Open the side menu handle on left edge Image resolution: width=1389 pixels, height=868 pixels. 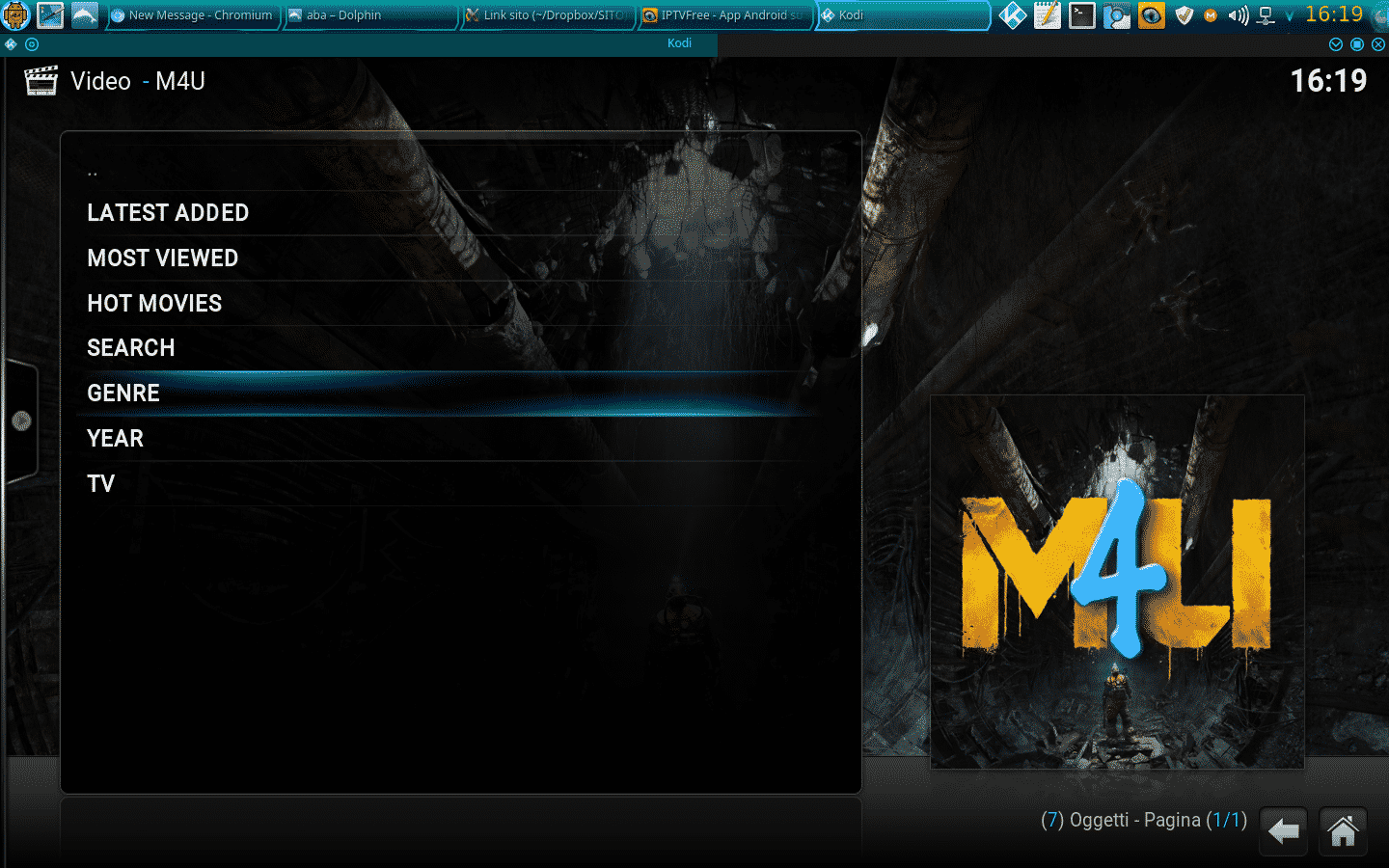(x=20, y=420)
